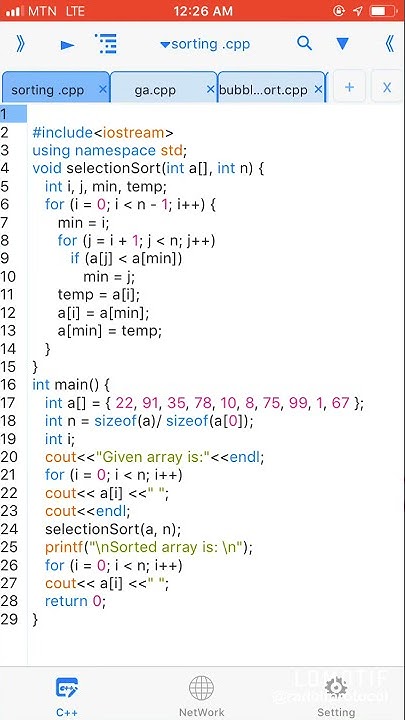
Task: Tap the search magnifier icon
Action: [304, 44]
